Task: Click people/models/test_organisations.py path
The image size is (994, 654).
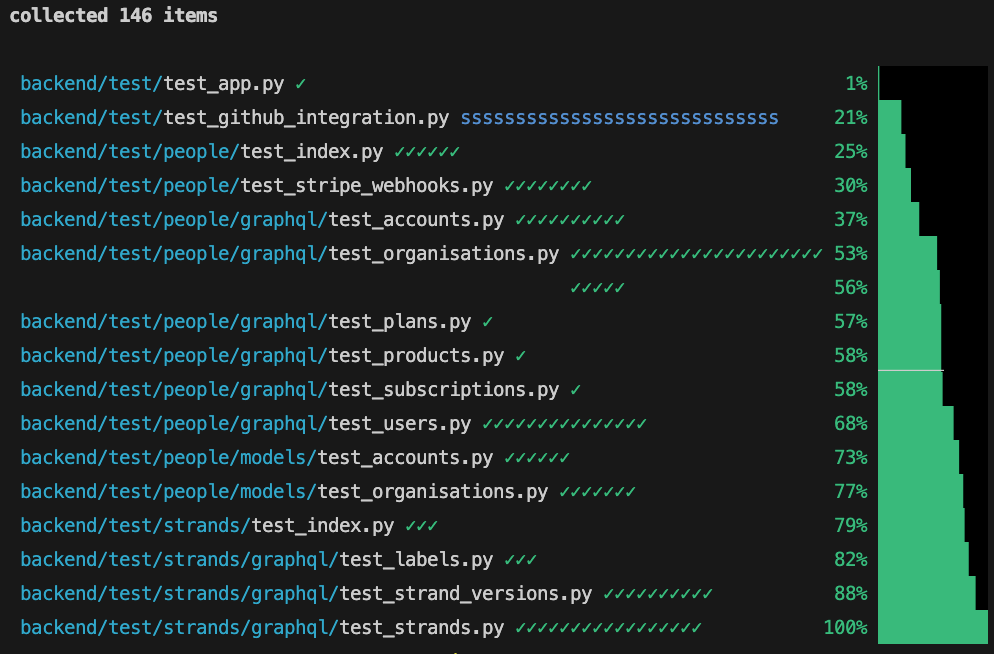Action: coord(284,492)
